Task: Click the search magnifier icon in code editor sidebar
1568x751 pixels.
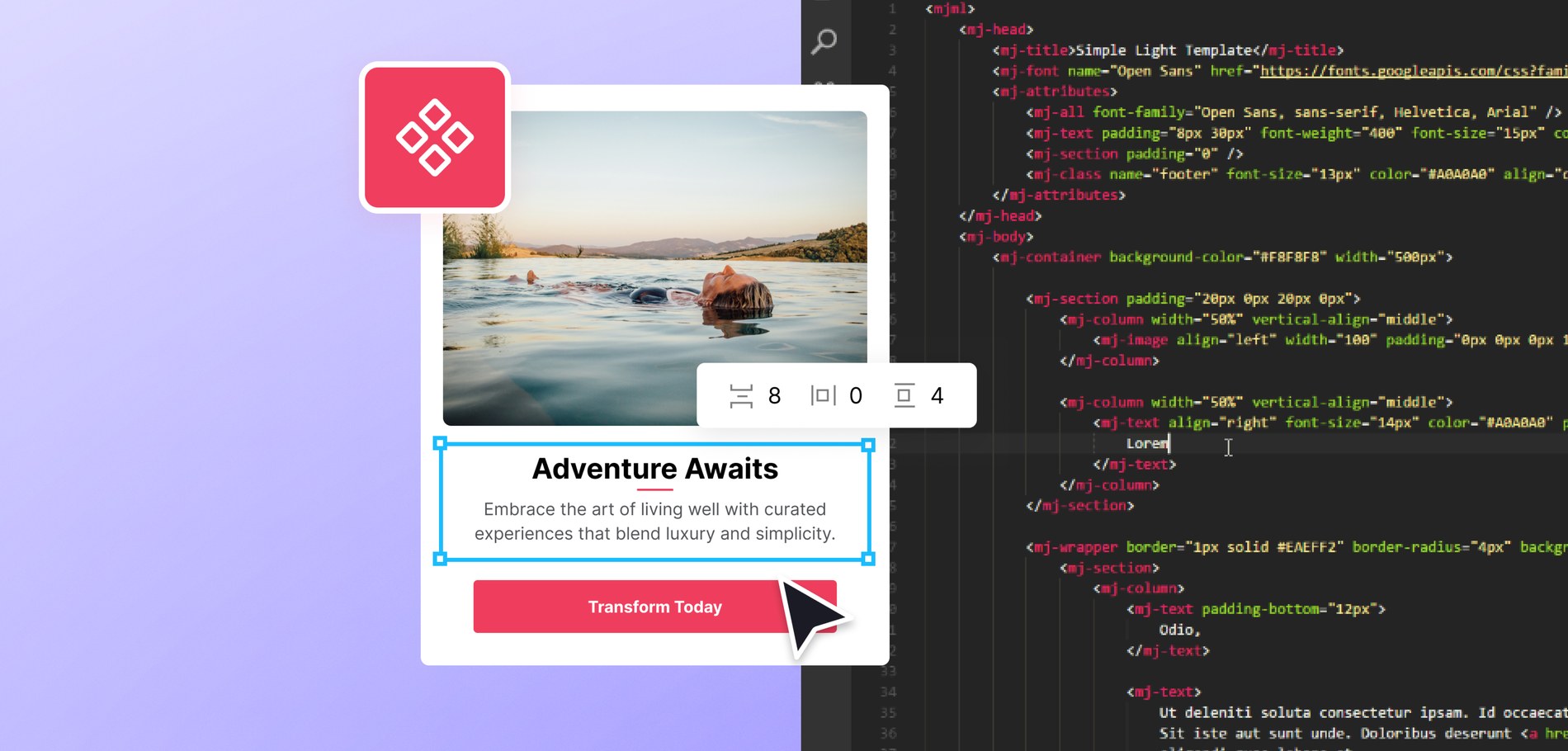Action: (x=824, y=41)
